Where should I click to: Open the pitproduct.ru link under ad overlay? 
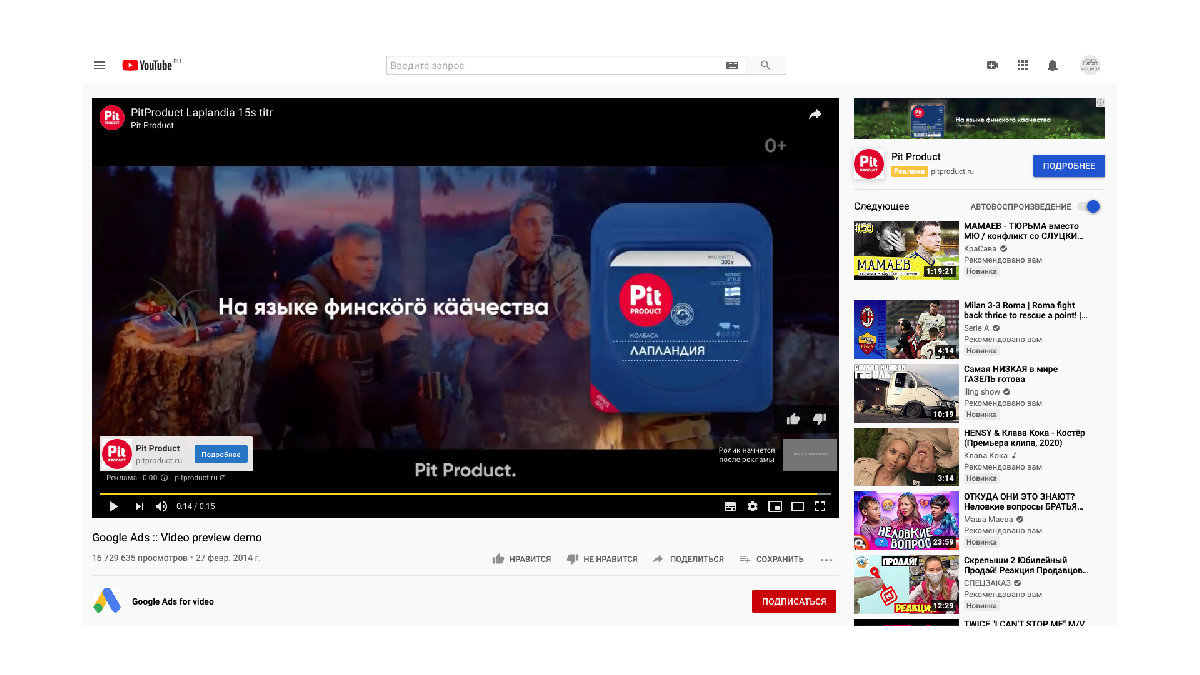coord(199,478)
